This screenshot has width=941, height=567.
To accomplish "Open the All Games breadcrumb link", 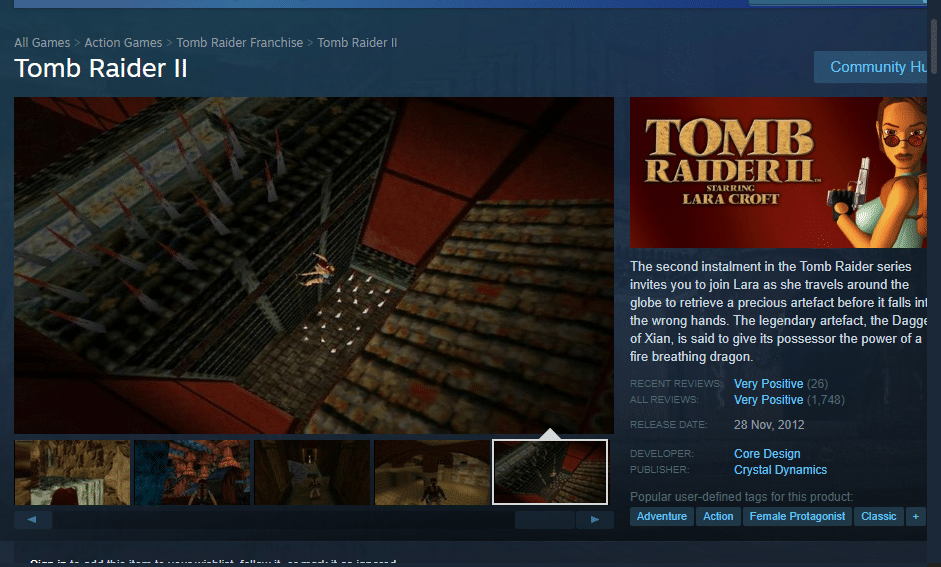I will 42,43.
